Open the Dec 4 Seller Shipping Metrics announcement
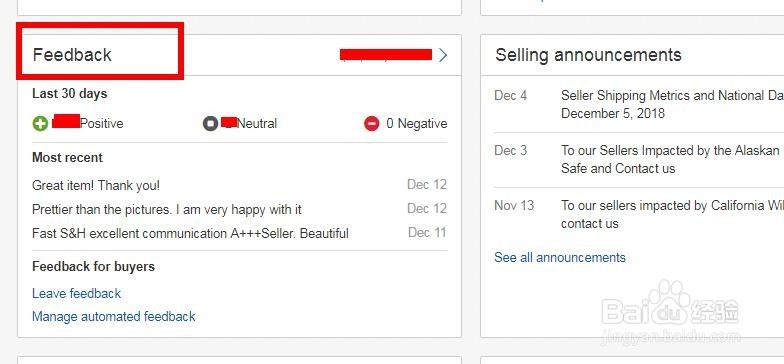Screen dimensions: 784x364 pos(672,104)
